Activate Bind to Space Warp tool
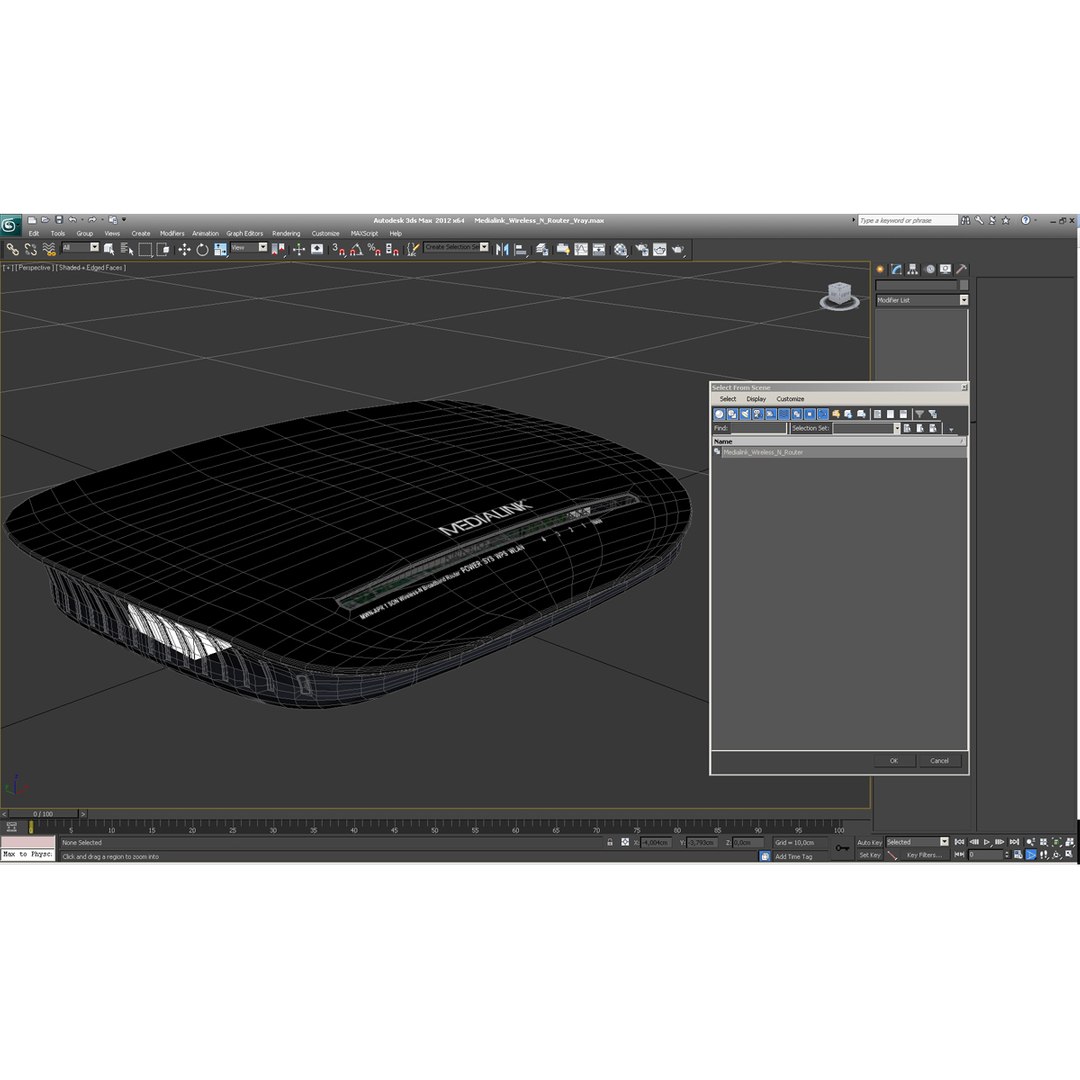Screen dimensions: 1080x1080 49,249
